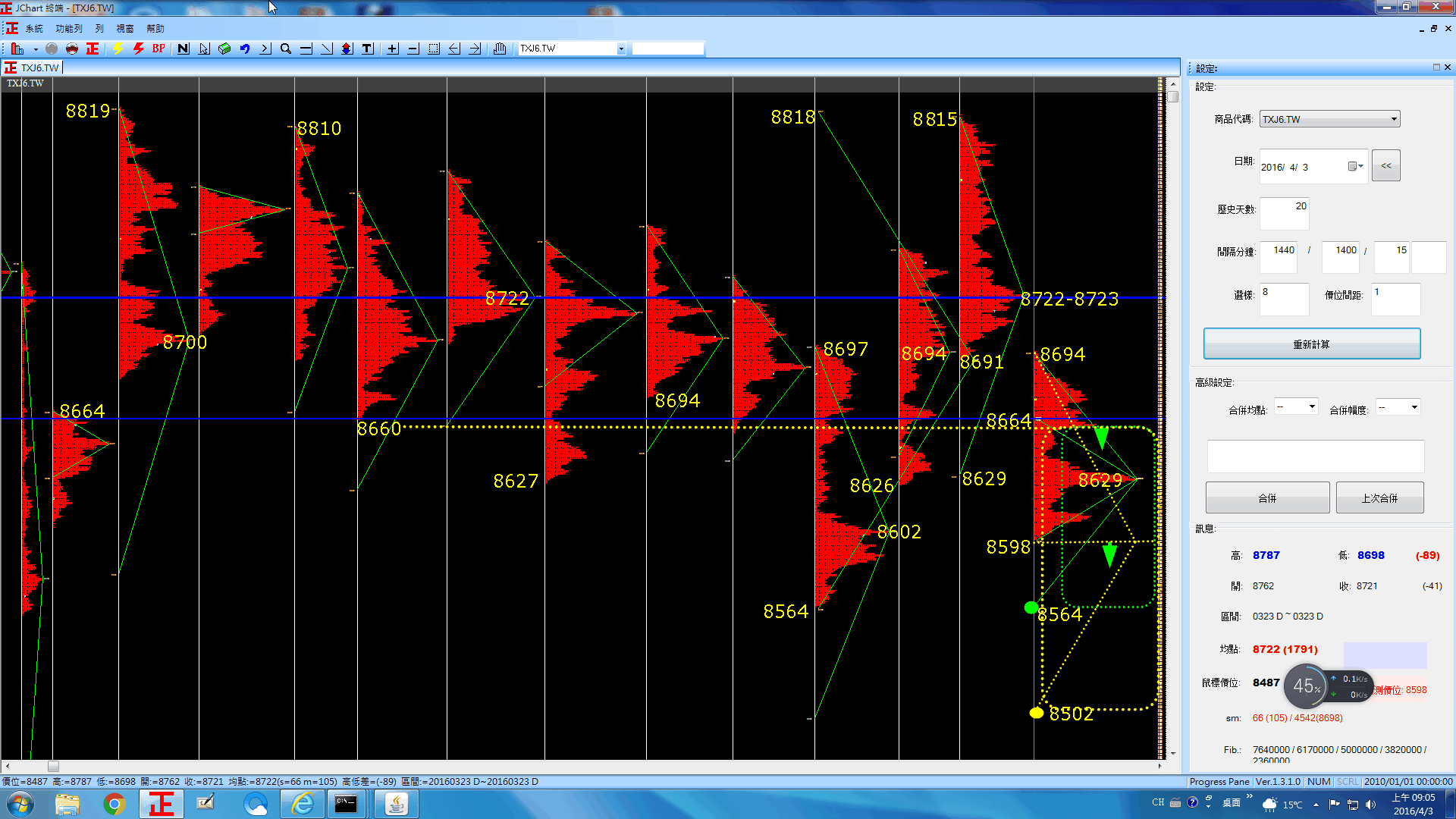Open the 列 menu
Viewport: 1456px width, 819px height.
tap(99, 29)
